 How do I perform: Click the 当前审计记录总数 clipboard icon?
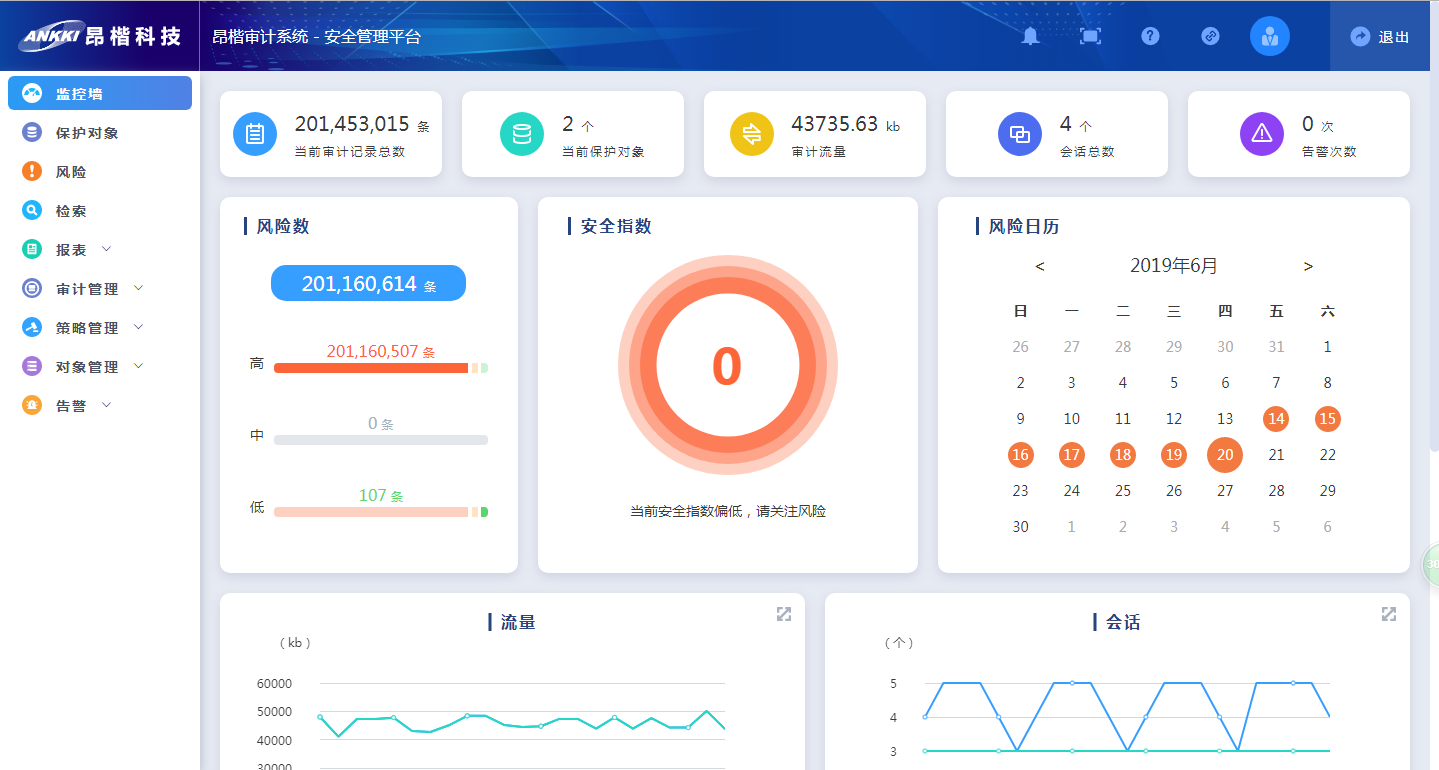click(x=255, y=134)
